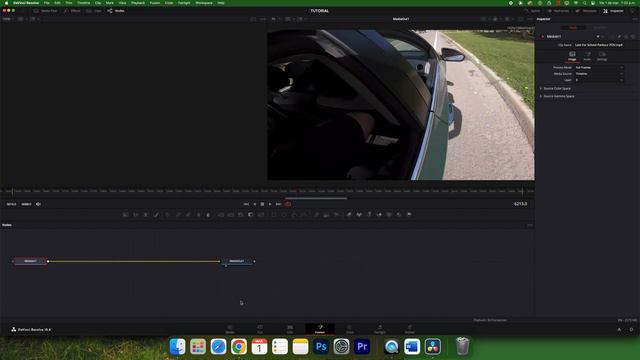Screen dimensions: 640x360
Task: Switch to Fairlight page tab
Action: 380,329
